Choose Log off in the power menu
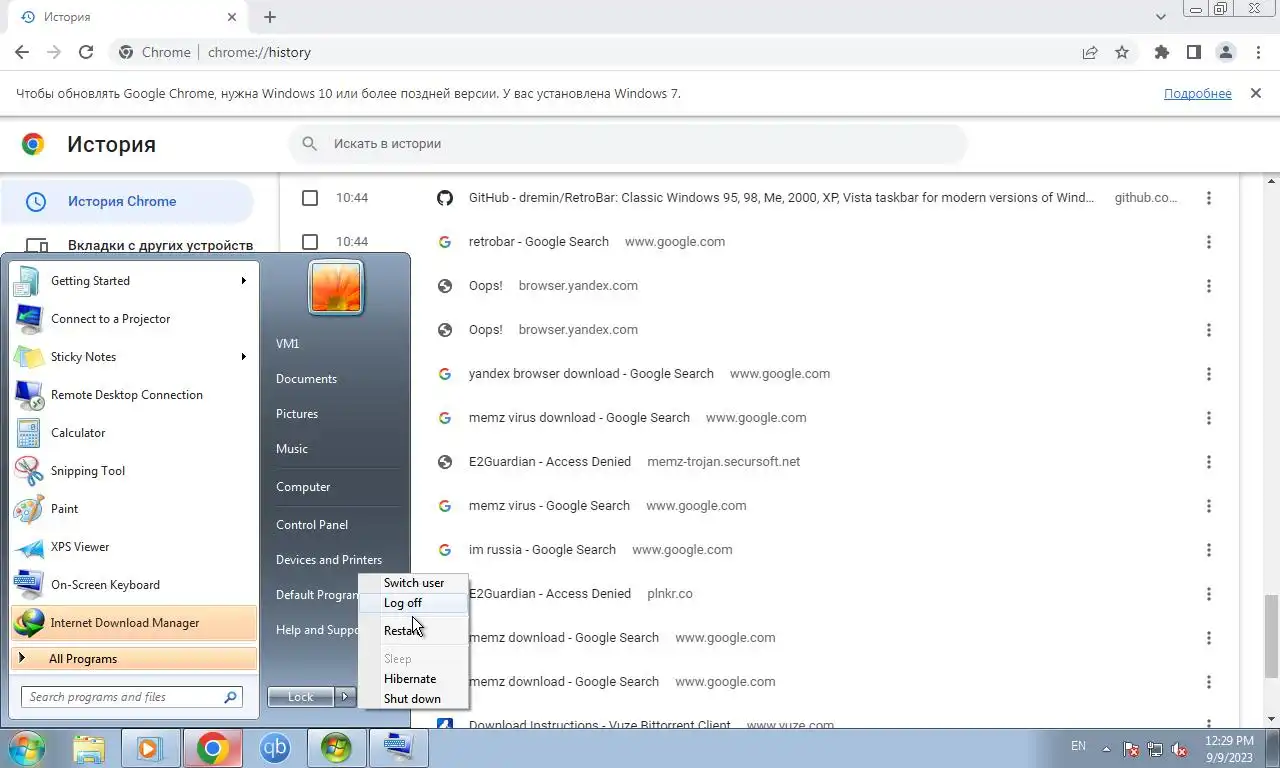The image size is (1280, 768). pos(413,603)
